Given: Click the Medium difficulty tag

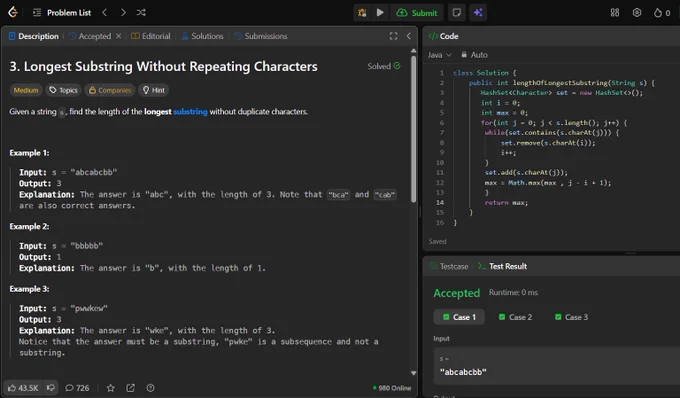Looking at the screenshot, I should 26,90.
